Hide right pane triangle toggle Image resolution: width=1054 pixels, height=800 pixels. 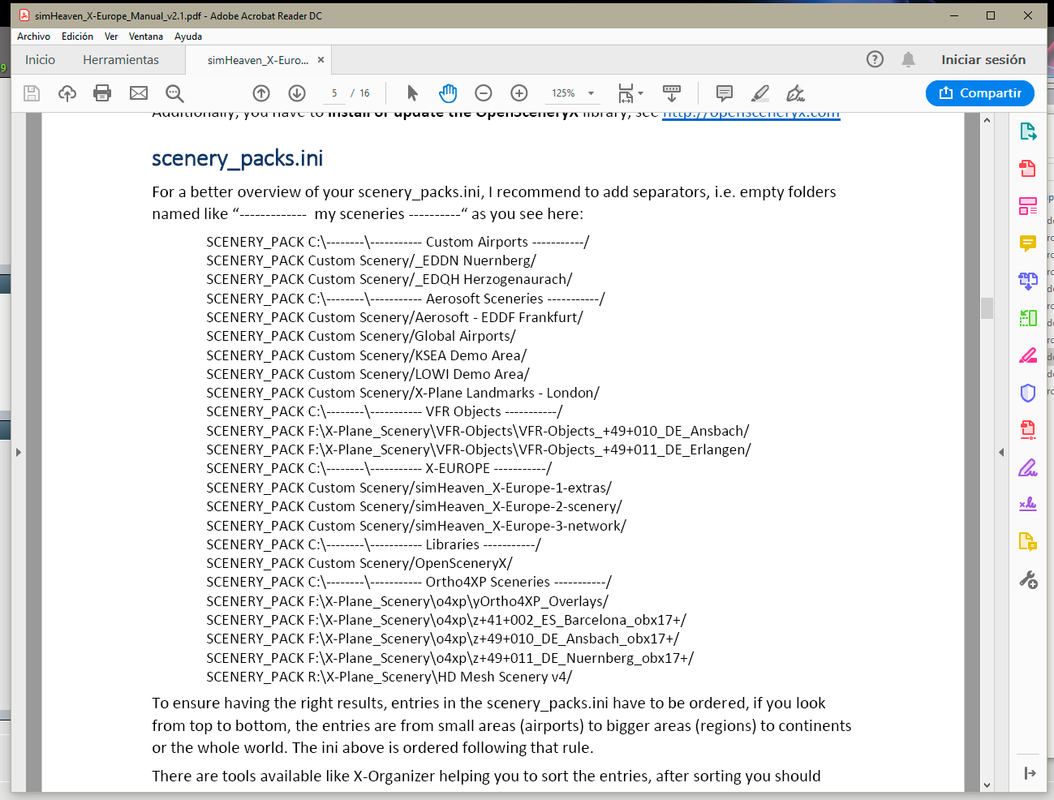[x=1002, y=452]
